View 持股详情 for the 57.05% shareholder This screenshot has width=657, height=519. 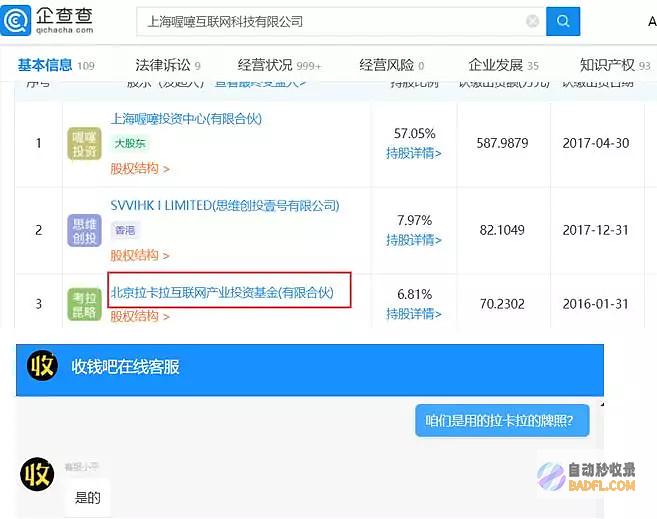[414, 153]
